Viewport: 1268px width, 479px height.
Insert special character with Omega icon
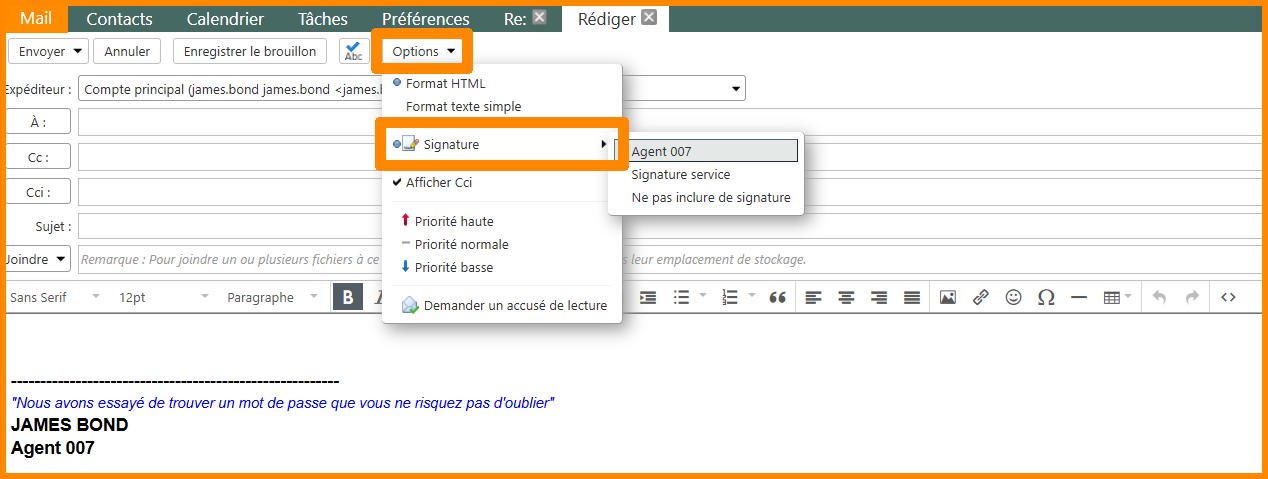[x=1046, y=297]
